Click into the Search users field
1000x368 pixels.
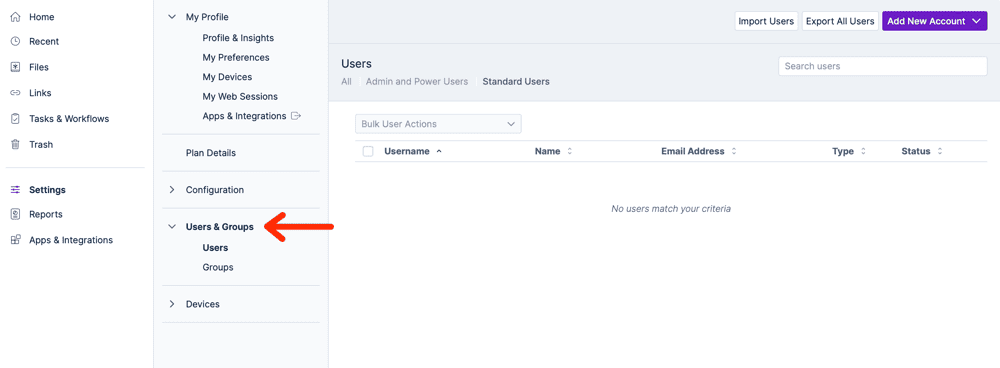[883, 66]
